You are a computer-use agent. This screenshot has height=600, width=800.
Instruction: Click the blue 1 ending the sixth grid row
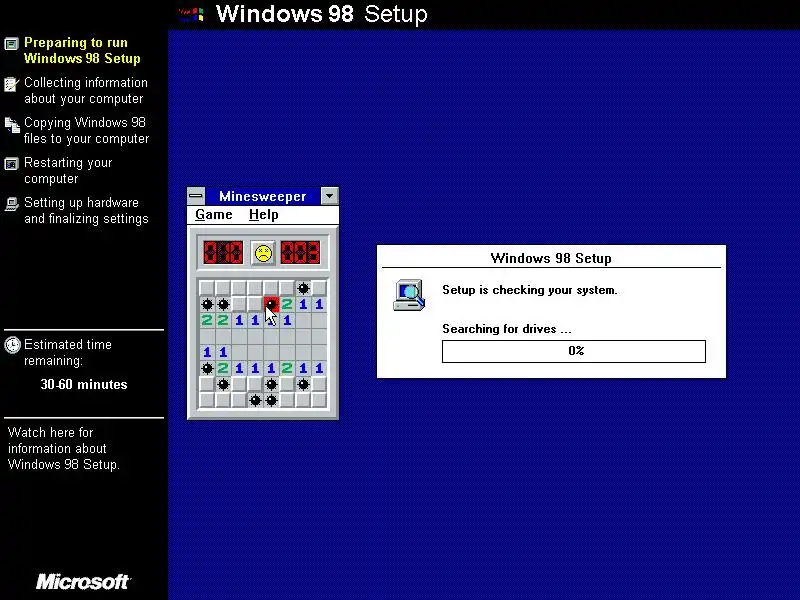(x=319, y=368)
